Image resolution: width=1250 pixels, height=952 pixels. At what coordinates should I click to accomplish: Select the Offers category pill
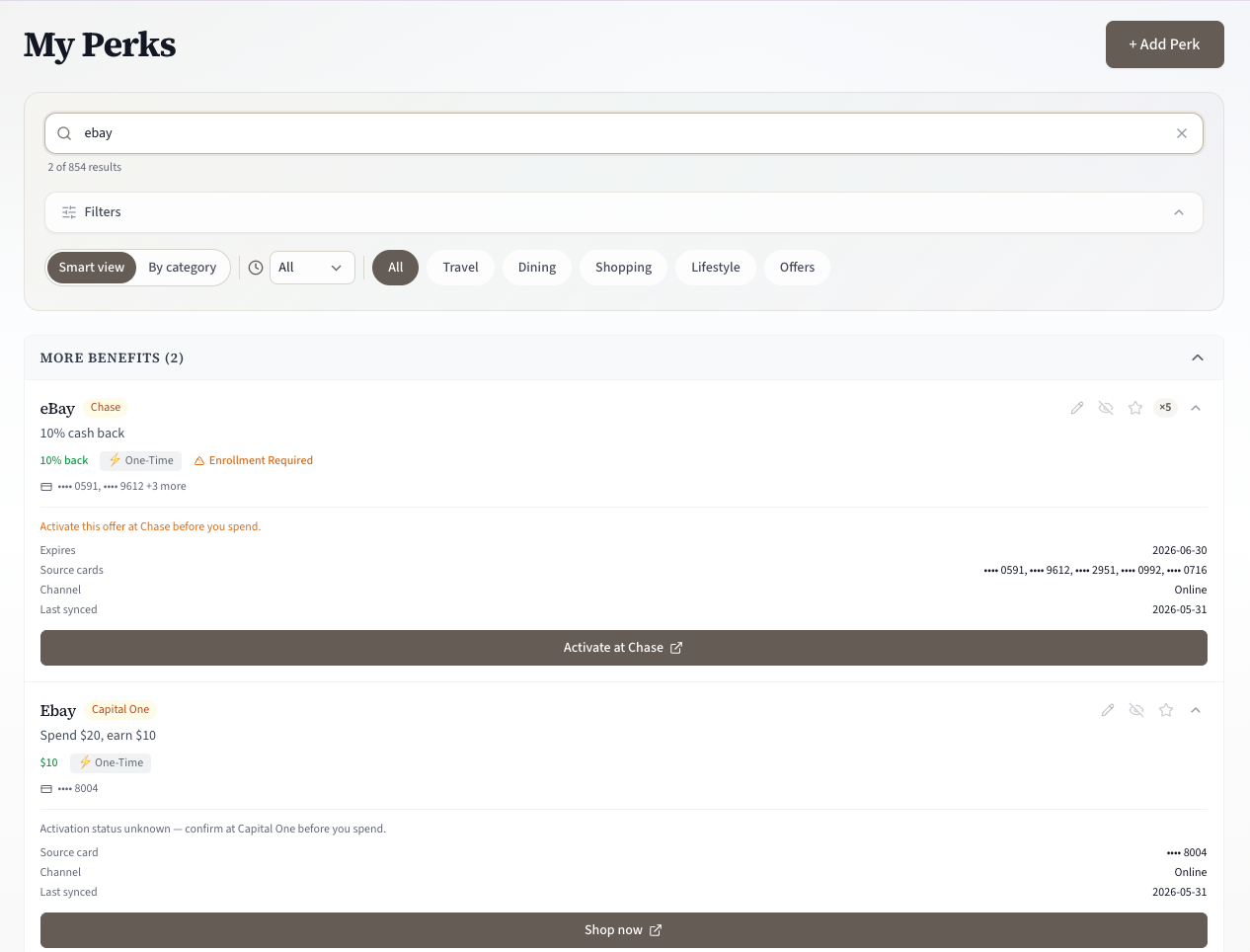click(x=798, y=268)
